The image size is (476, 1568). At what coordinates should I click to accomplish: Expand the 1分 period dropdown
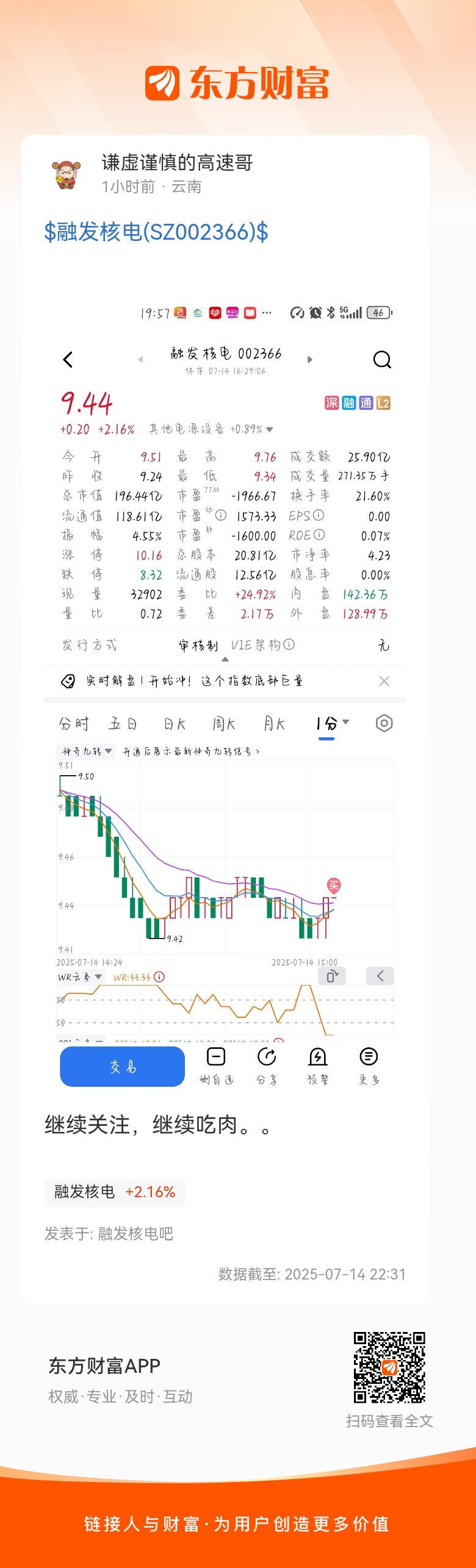[346, 722]
